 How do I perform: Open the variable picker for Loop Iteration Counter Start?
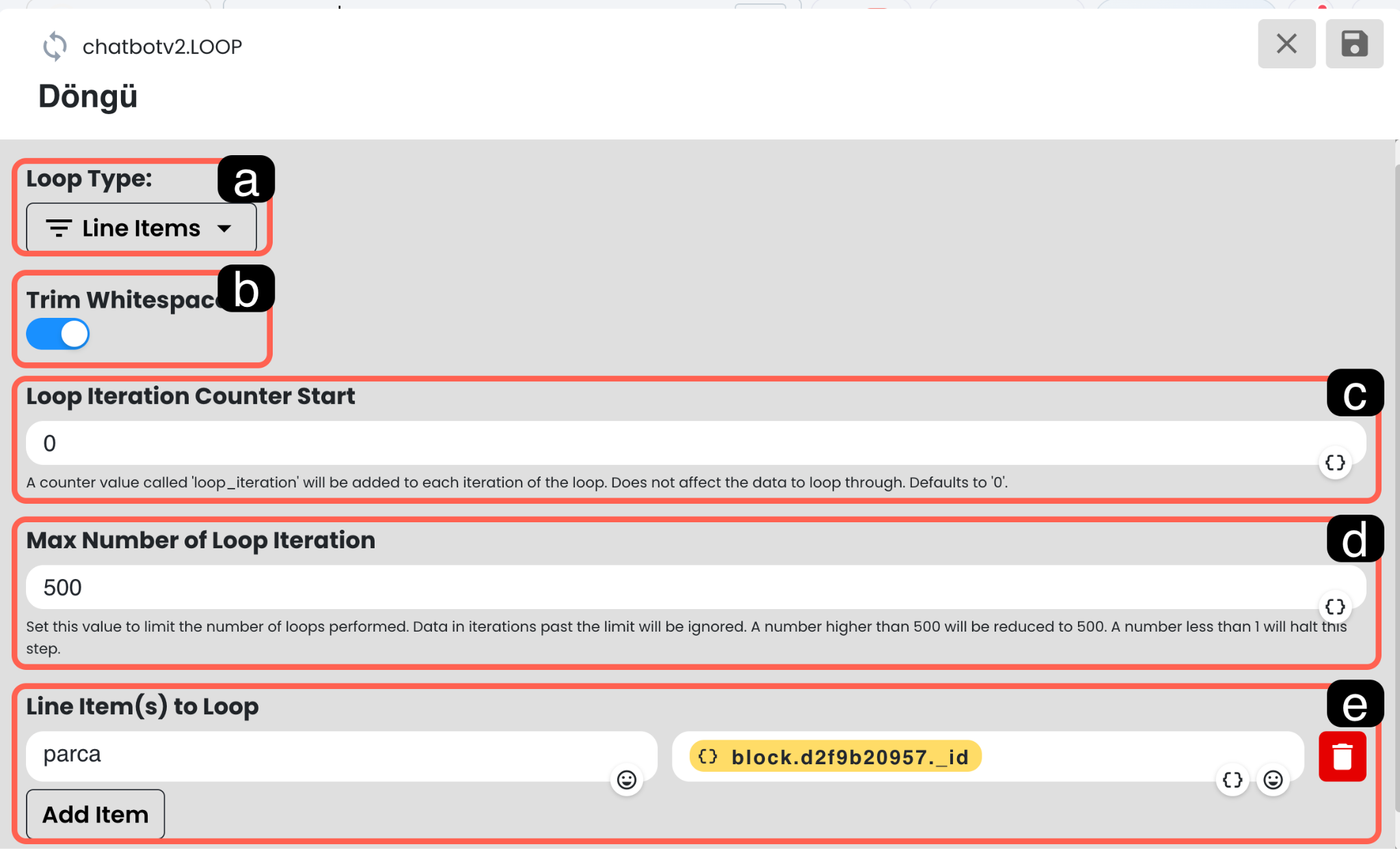point(1334,463)
